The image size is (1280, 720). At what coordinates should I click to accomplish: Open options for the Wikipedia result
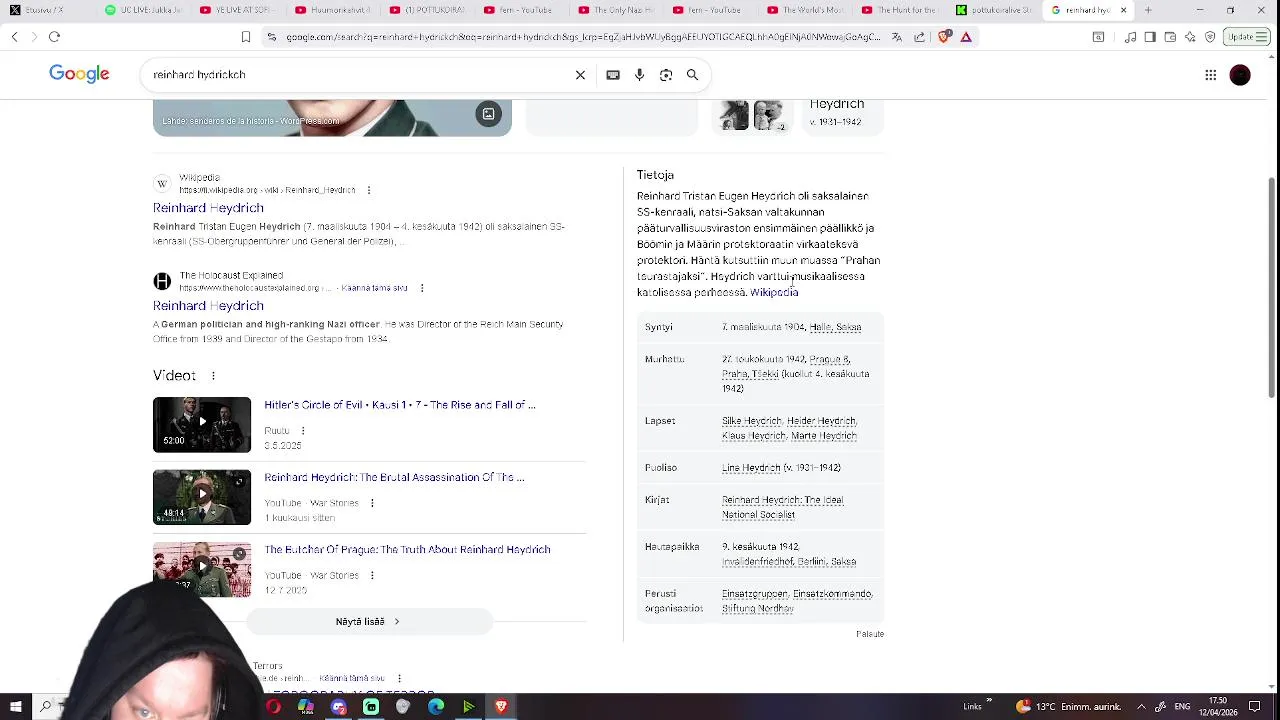(x=368, y=190)
